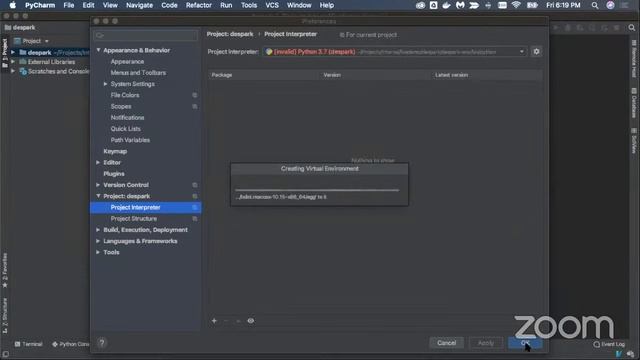This screenshot has height=360, width=640.
Task: Open the interpreter settings gear icon
Action: pos(536,52)
